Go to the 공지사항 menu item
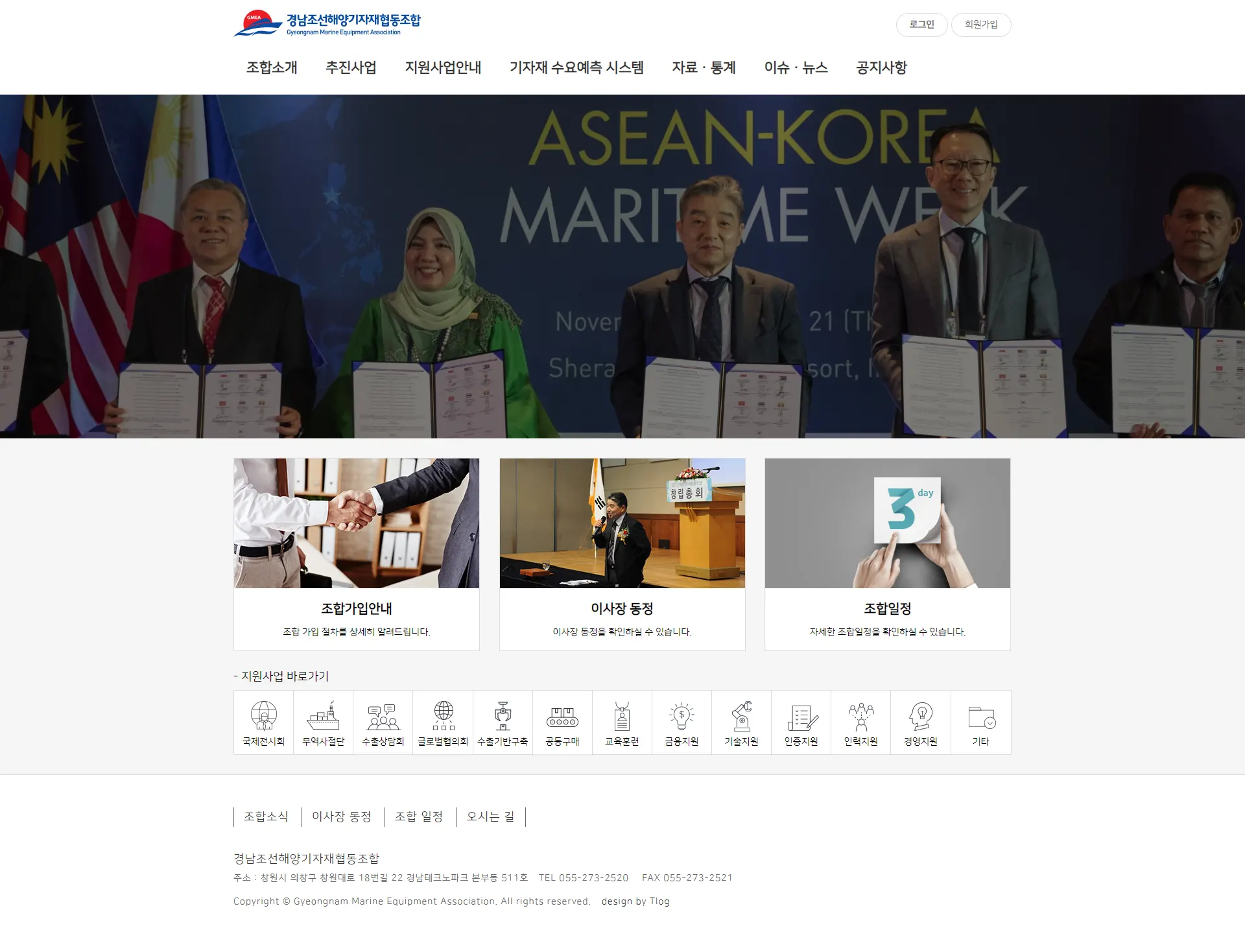This screenshot has width=1245, height=952. pos(881,67)
